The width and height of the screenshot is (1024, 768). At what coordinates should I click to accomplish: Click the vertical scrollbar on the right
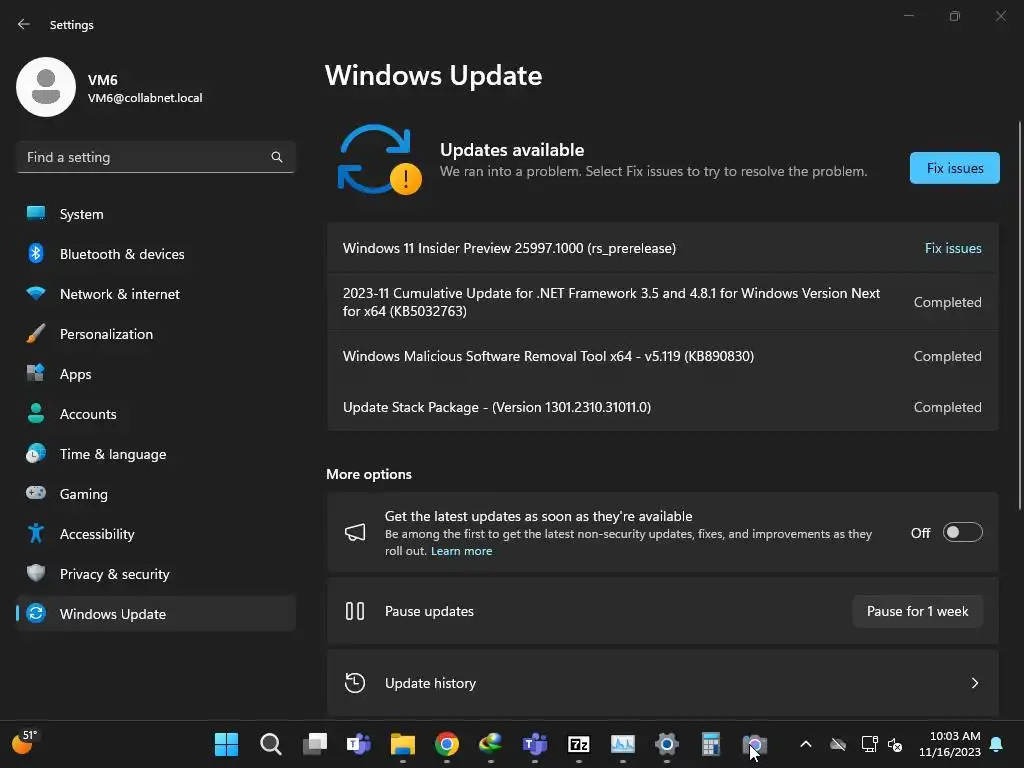click(x=1020, y=315)
